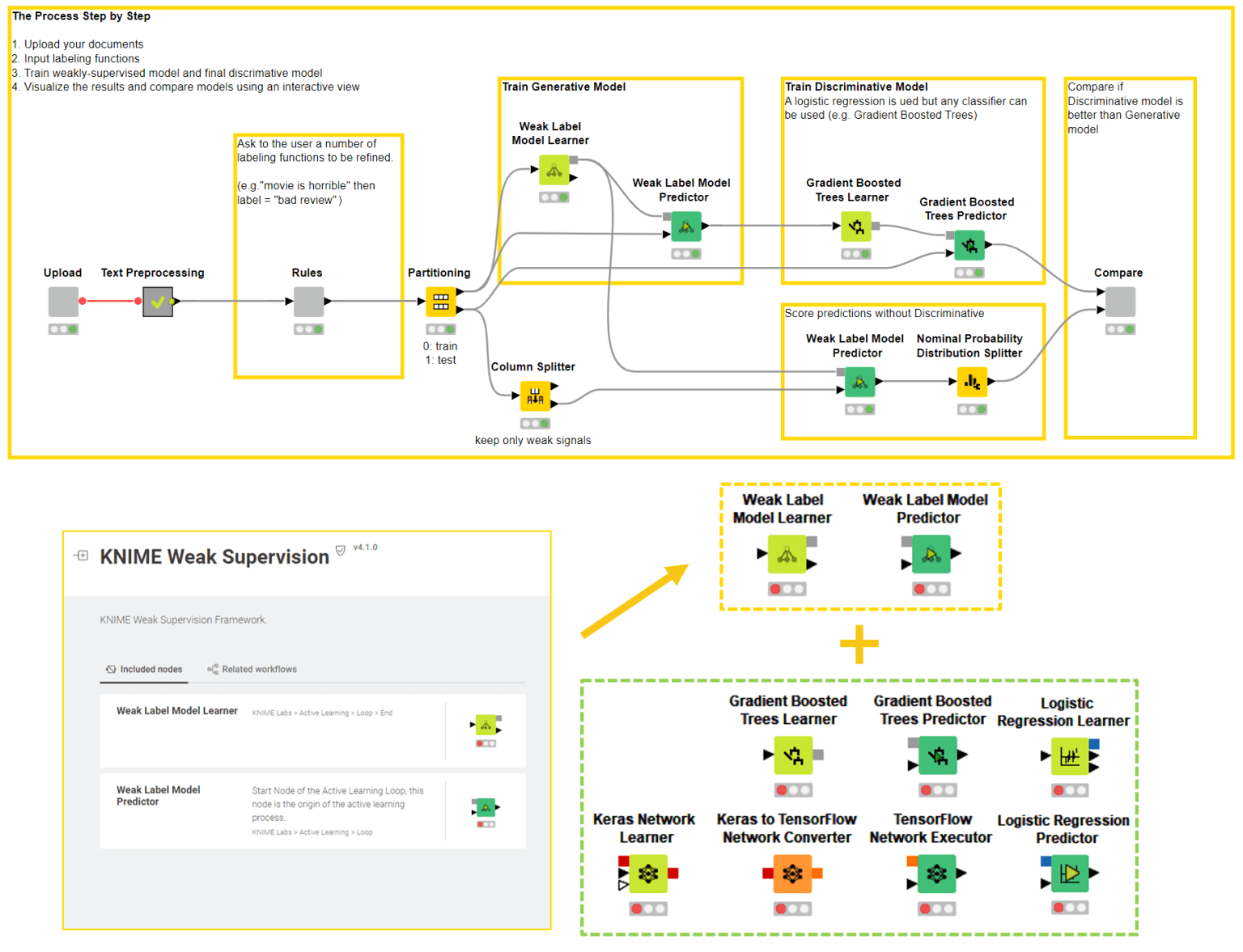Click the Logistic Regression Learner node icon
The width and height of the screenshot is (1243, 952).
click(1070, 757)
